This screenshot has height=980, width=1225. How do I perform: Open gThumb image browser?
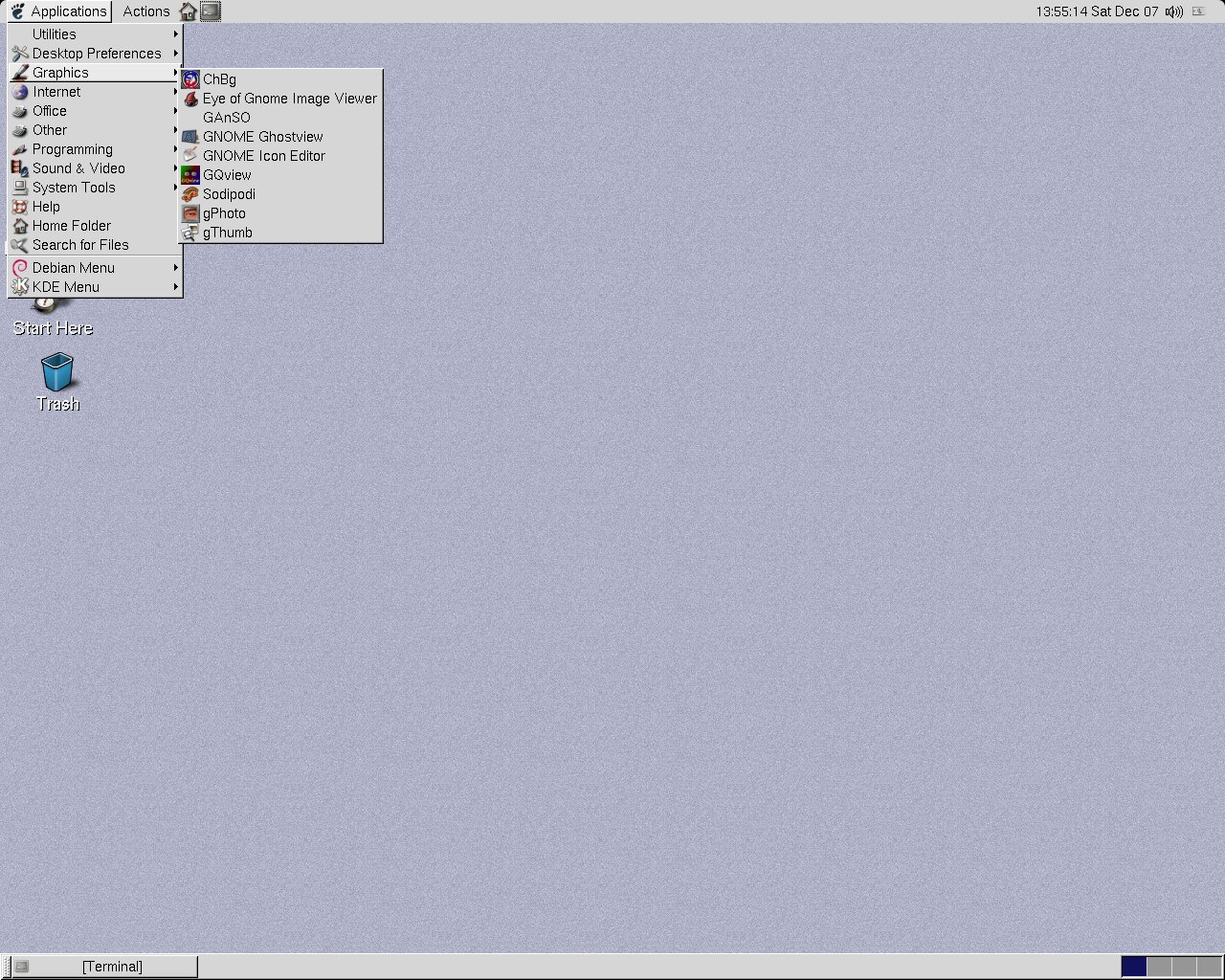point(227,233)
